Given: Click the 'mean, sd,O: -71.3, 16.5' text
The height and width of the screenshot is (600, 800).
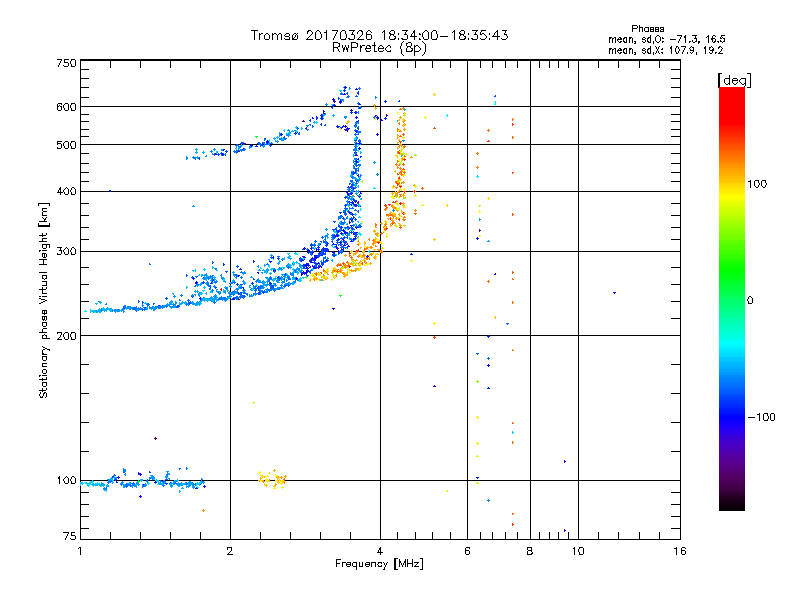Looking at the screenshot, I should click(667, 39).
